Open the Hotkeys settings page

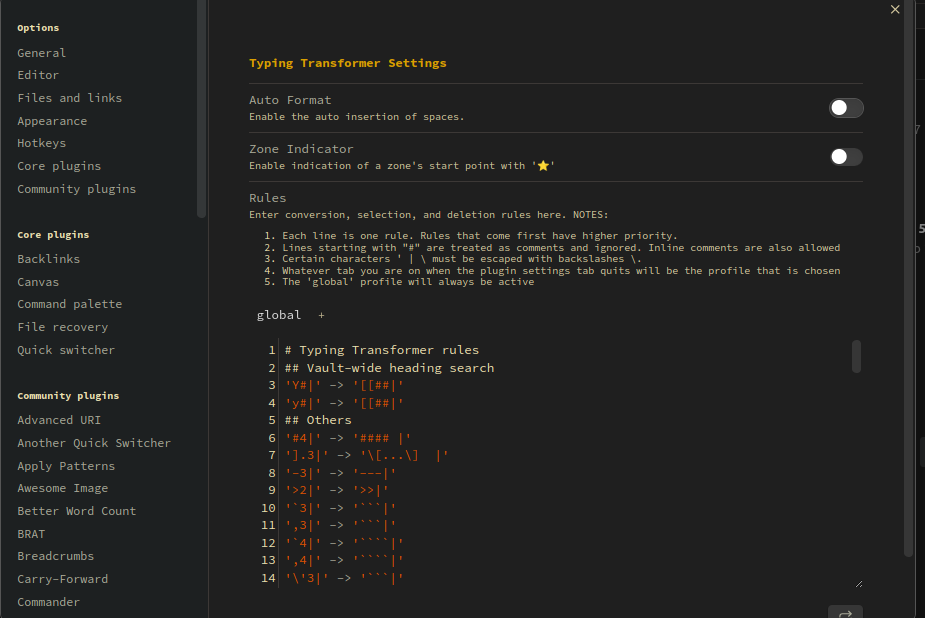point(41,142)
